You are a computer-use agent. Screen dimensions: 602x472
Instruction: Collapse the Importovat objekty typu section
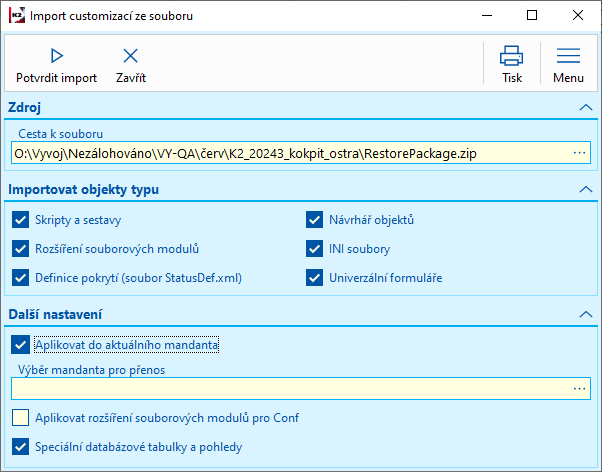[584, 188]
